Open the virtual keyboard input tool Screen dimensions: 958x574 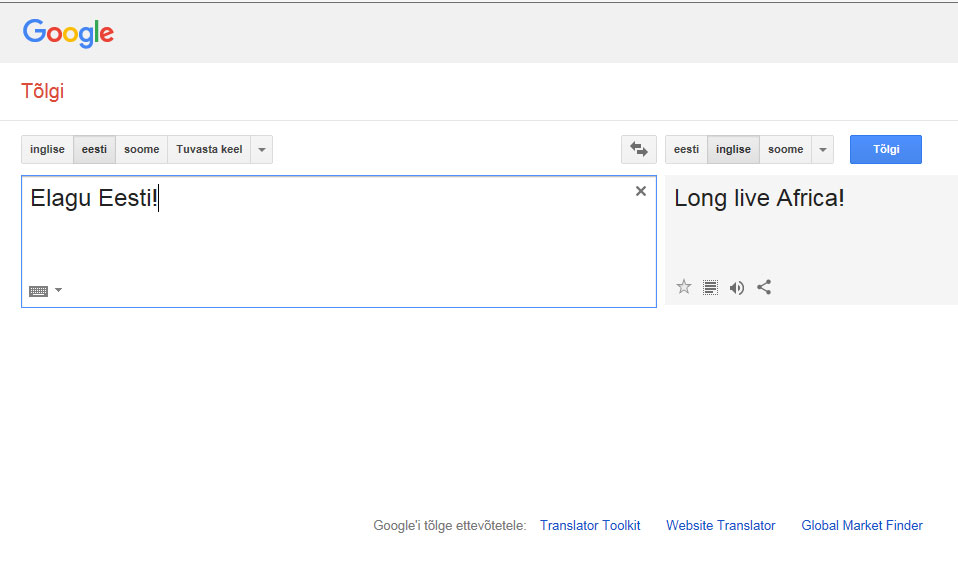click(38, 291)
